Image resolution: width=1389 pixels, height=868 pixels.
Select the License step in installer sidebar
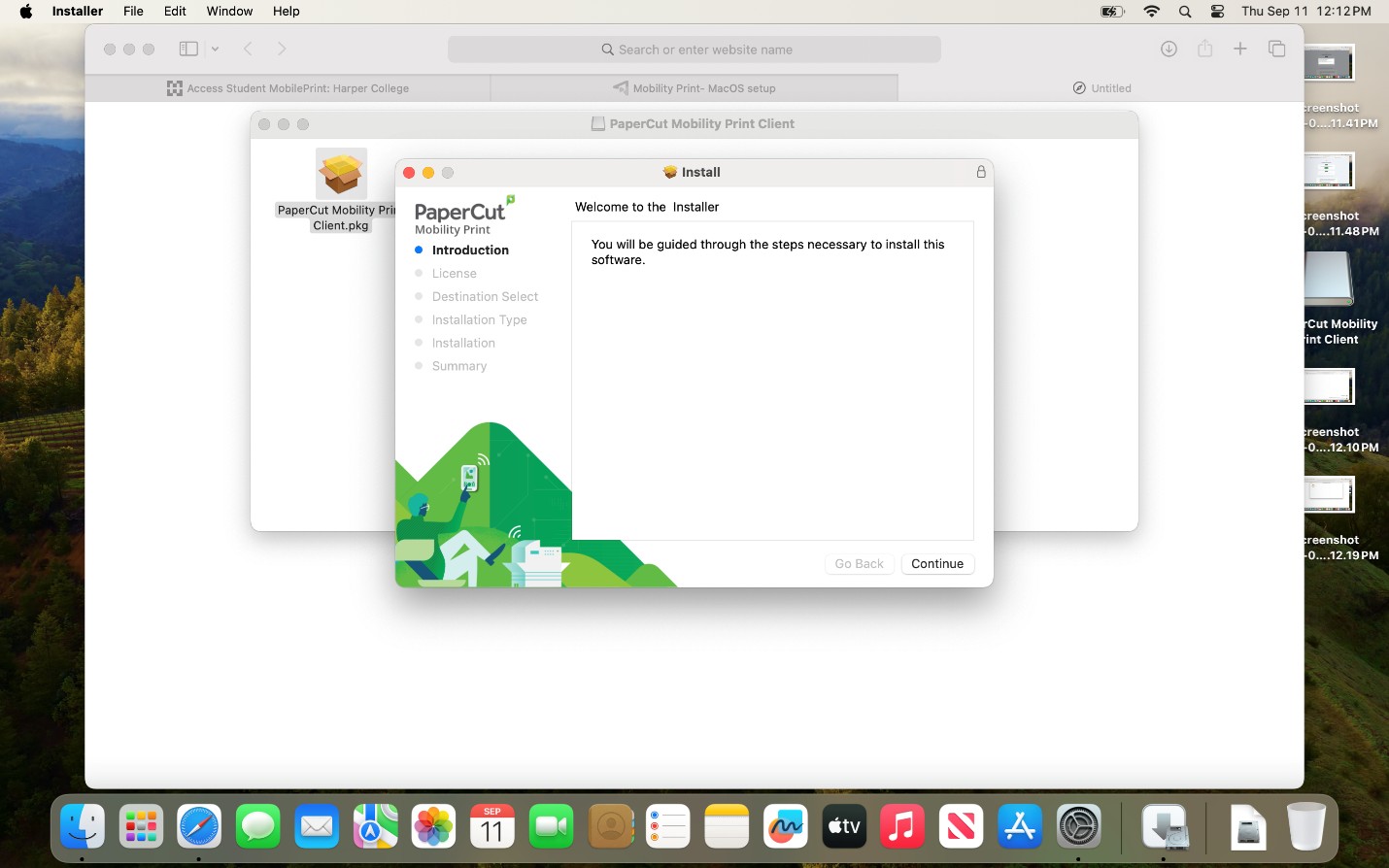coord(455,273)
